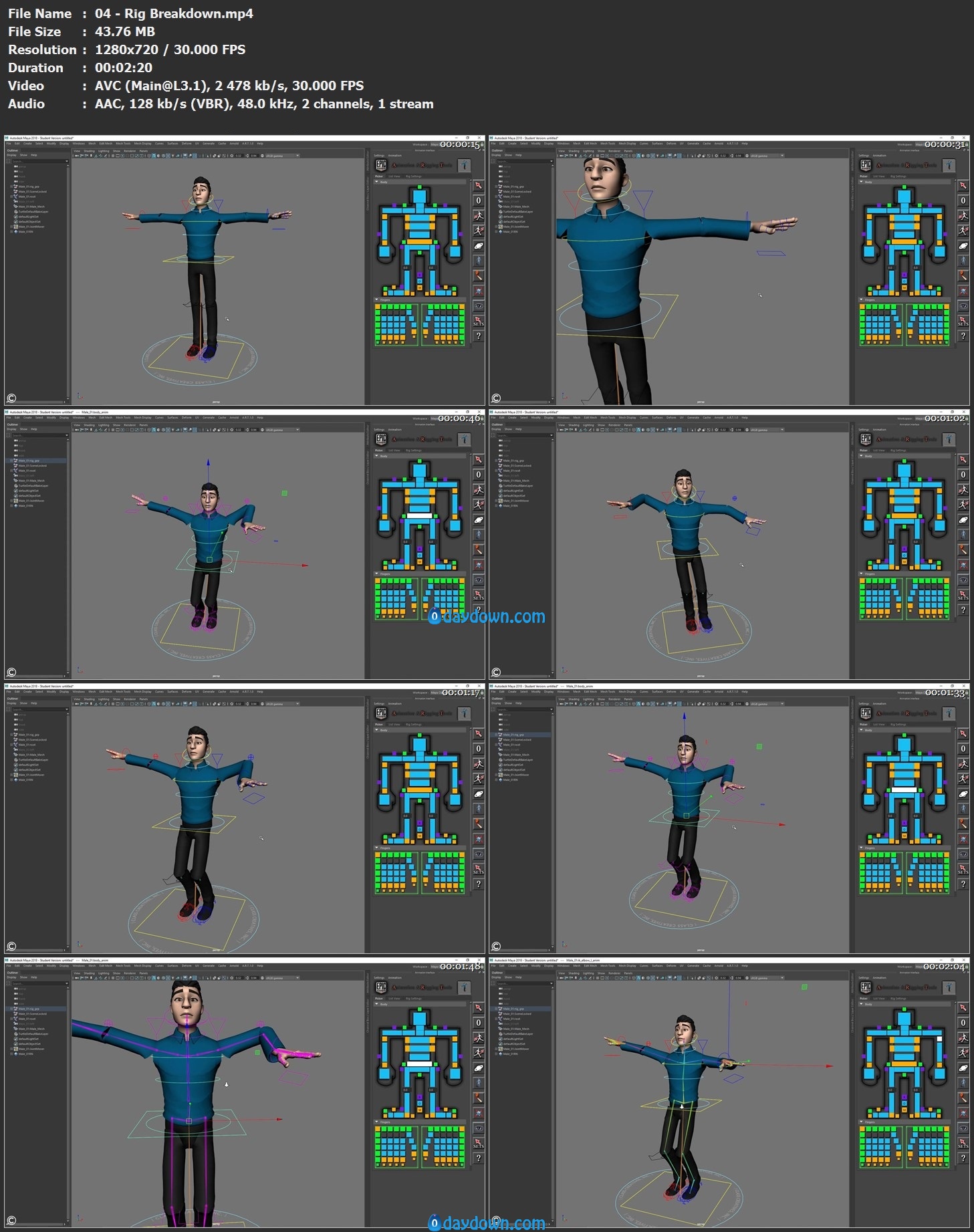Expand the Male_01:root node, 00:02:04 frame
Image resolution: width=974 pixels, height=1232 pixels.
496,1019
